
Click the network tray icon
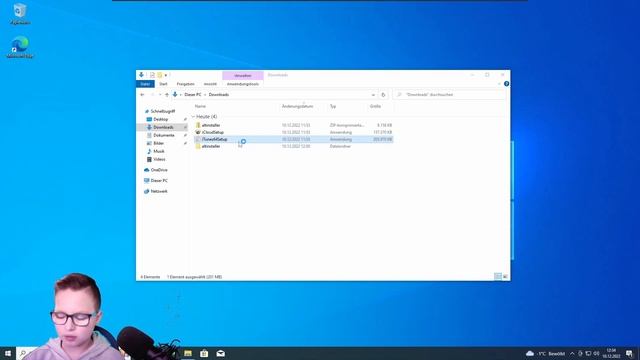588,353
